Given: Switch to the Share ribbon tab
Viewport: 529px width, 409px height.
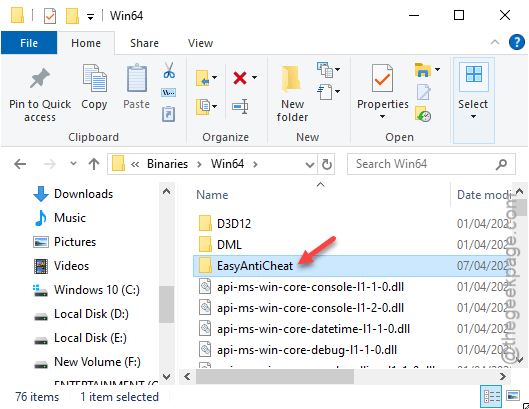Looking at the screenshot, I should [144, 43].
